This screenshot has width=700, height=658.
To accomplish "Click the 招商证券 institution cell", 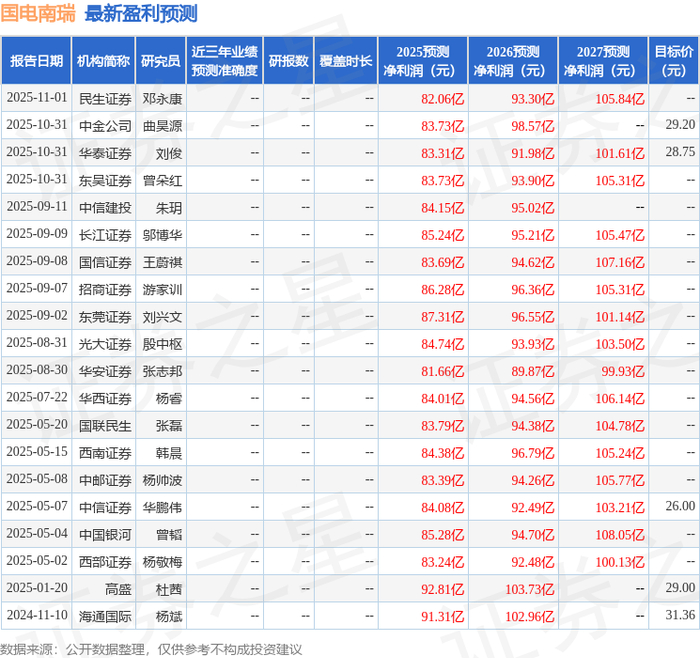I will click(105, 289).
